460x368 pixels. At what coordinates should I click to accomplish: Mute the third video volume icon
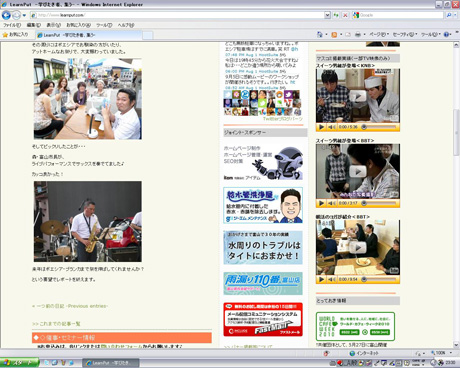[331, 279]
